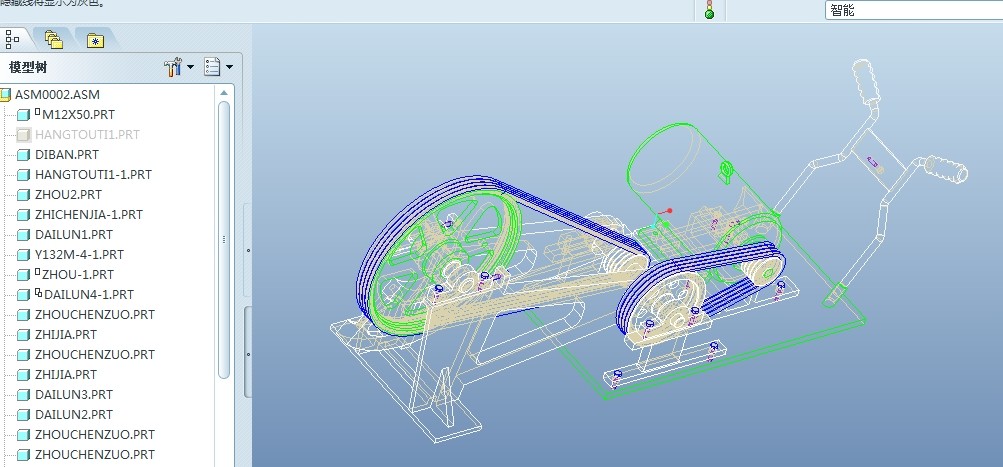Select the ASM0002.ASM root assembly node

pyautogui.click(x=57, y=94)
